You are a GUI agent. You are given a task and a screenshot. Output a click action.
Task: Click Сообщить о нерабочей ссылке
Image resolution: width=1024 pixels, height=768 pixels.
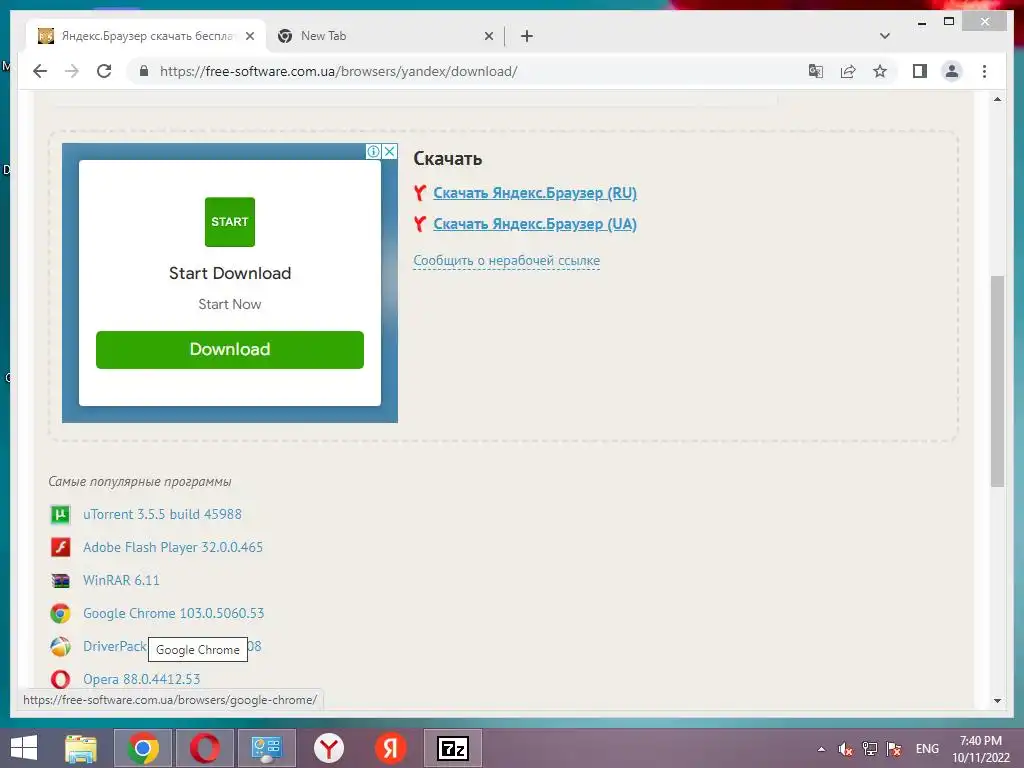point(507,261)
